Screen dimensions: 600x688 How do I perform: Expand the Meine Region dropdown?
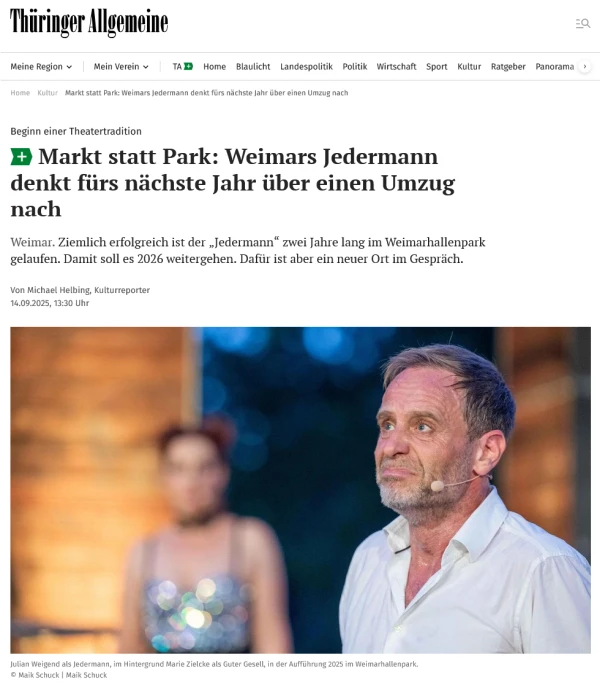click(41, 66)
